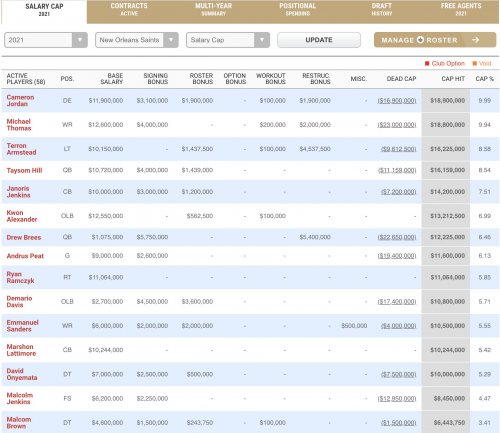Open the Salary Cap 2021 tab
Screen dimensions: 500x433
tap(44, 11)
